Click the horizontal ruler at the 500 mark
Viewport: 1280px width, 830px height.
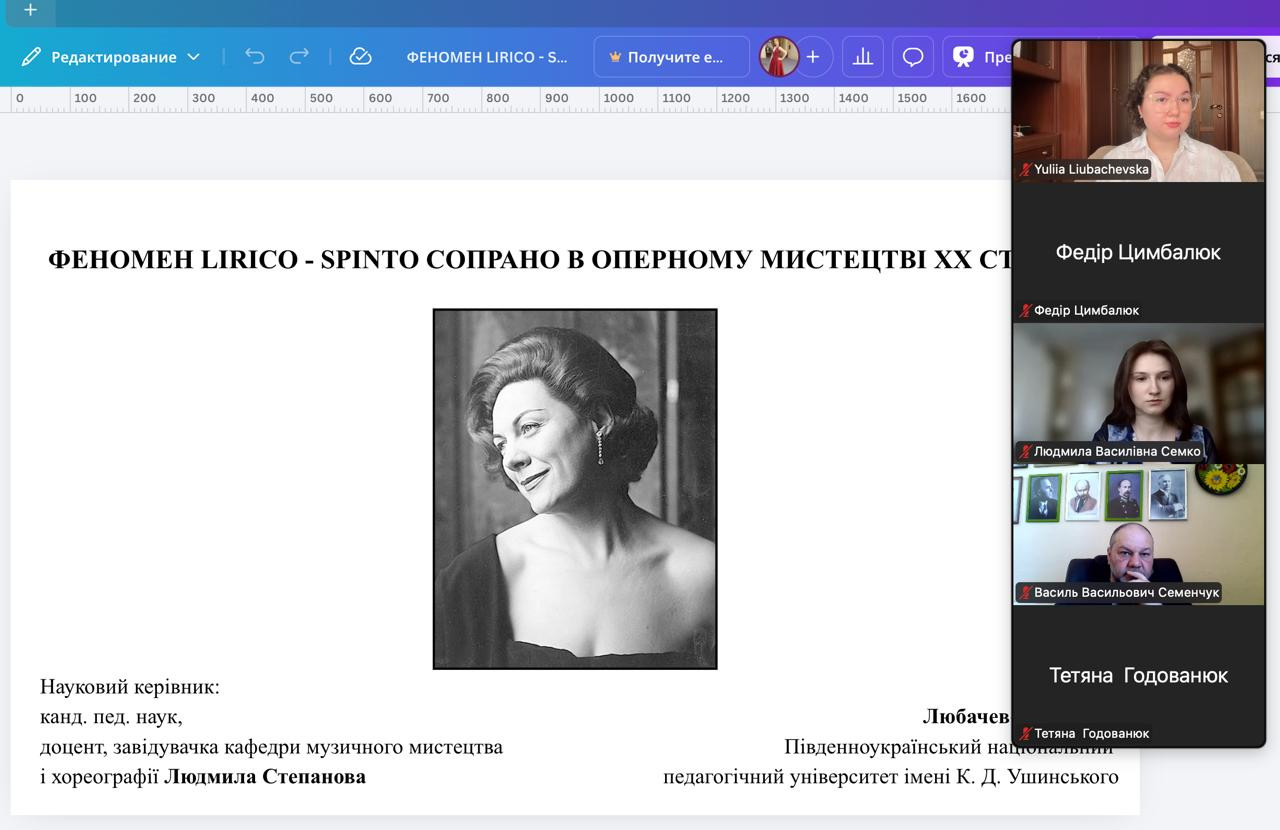(x=321, y=99)
